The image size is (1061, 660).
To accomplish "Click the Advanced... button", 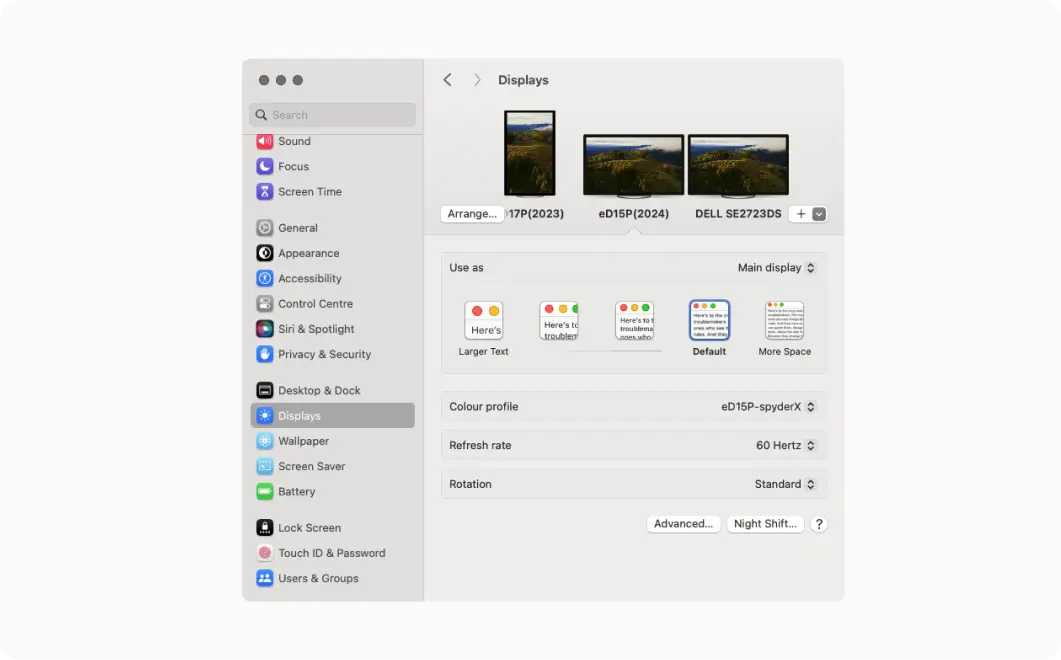I will pos(683,524).
